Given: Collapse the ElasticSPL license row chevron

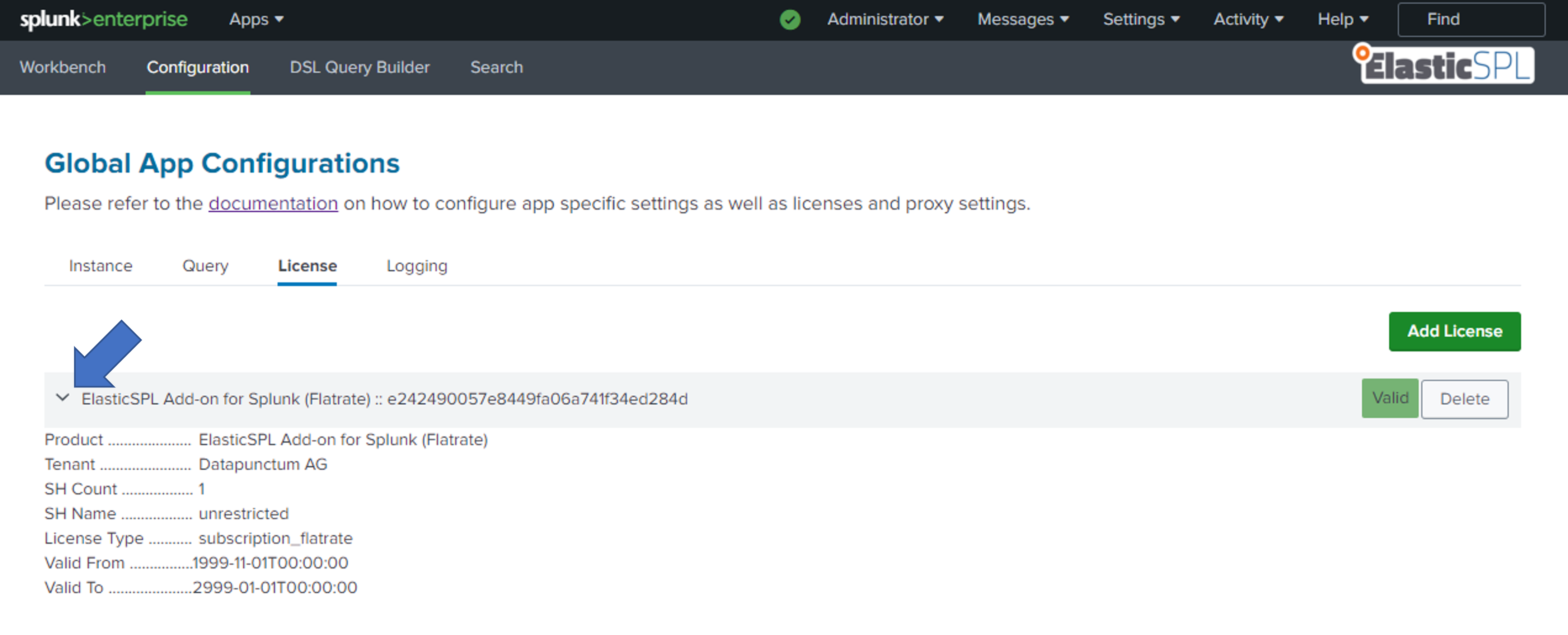Looking at the screenshot, I should (62, 398).
